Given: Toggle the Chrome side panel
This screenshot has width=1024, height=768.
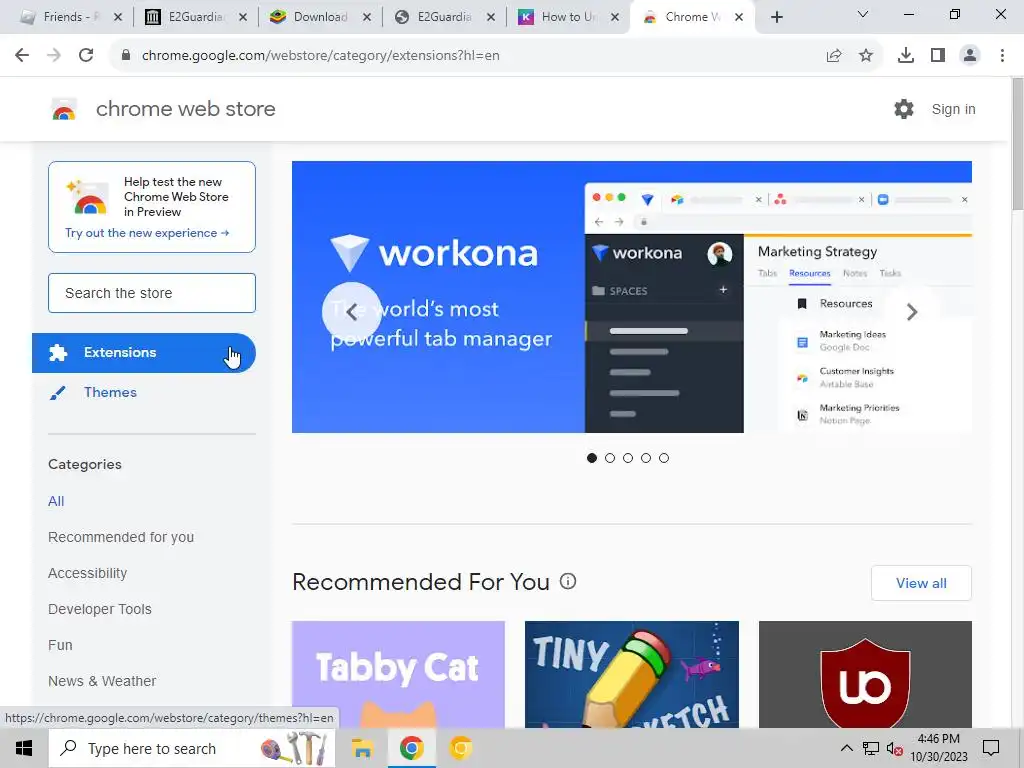Looking at the screenshot, I should tap(938, 56).
